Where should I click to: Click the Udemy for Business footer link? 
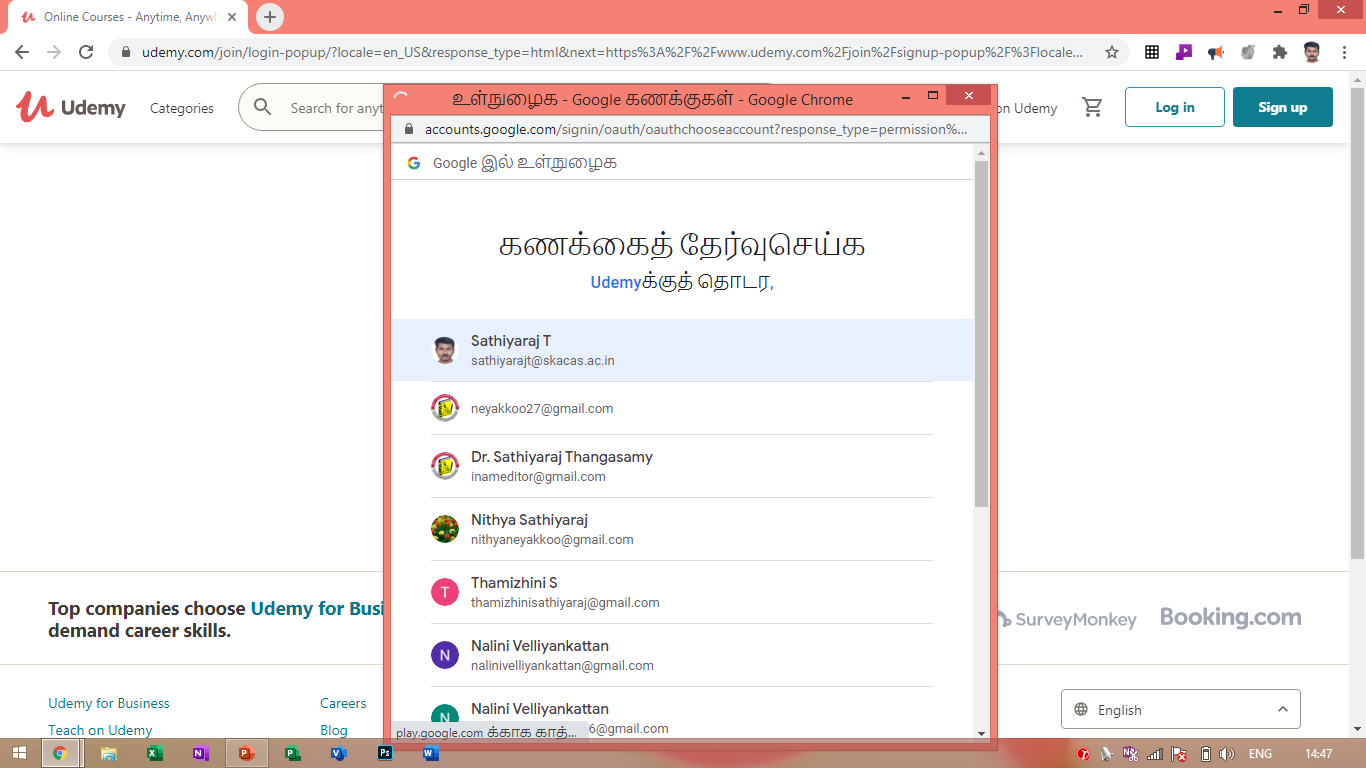click(109, 703)
